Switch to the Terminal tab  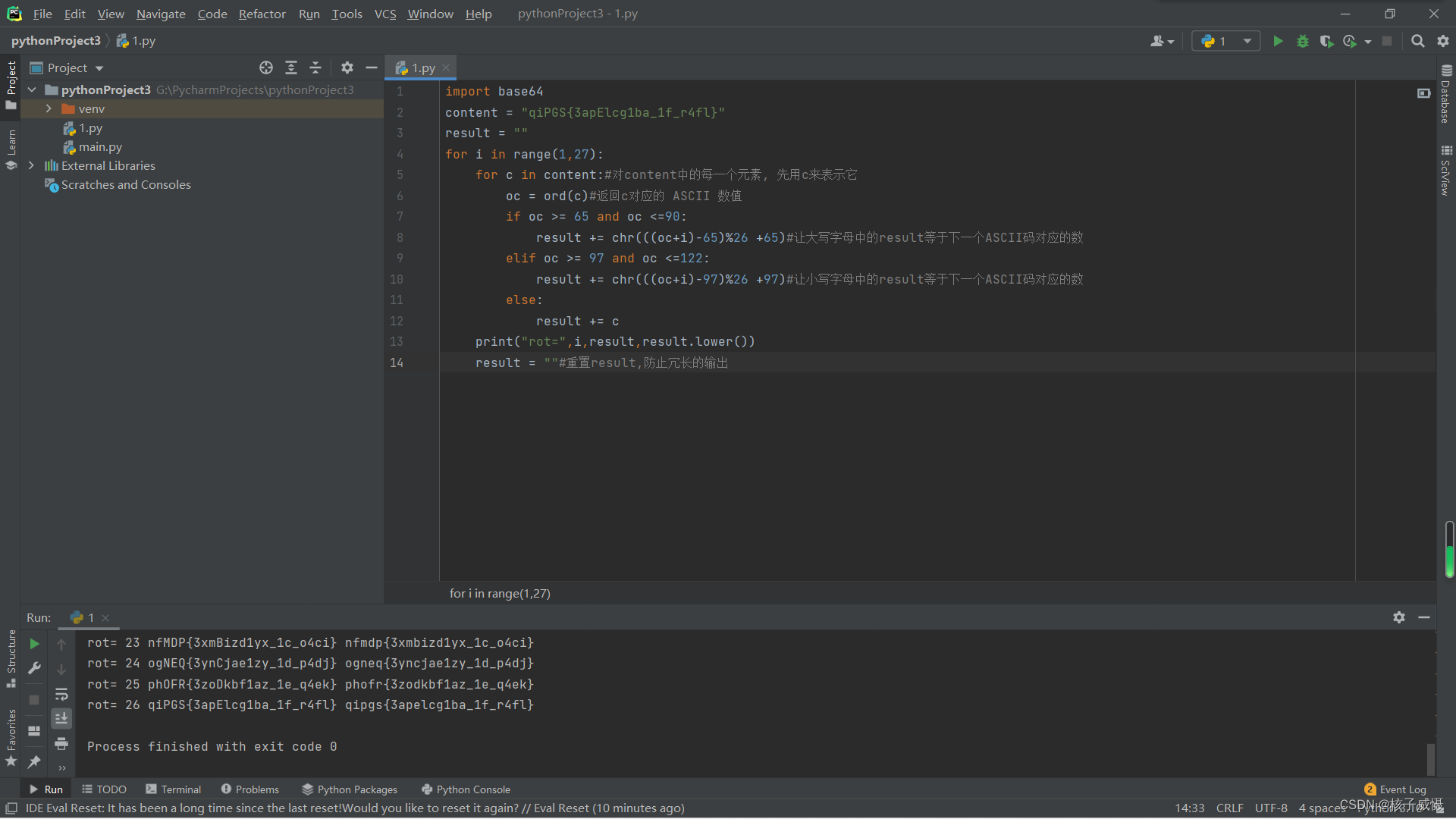point(174,789)
